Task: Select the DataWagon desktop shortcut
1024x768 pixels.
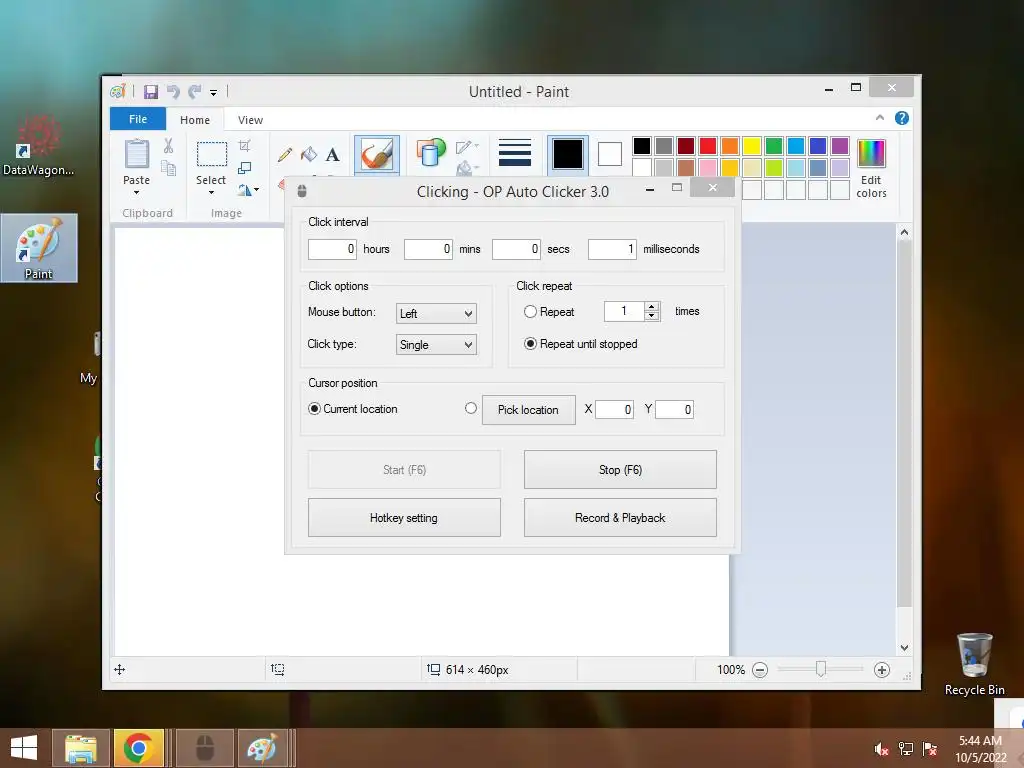Action: [x=39, y=145]
